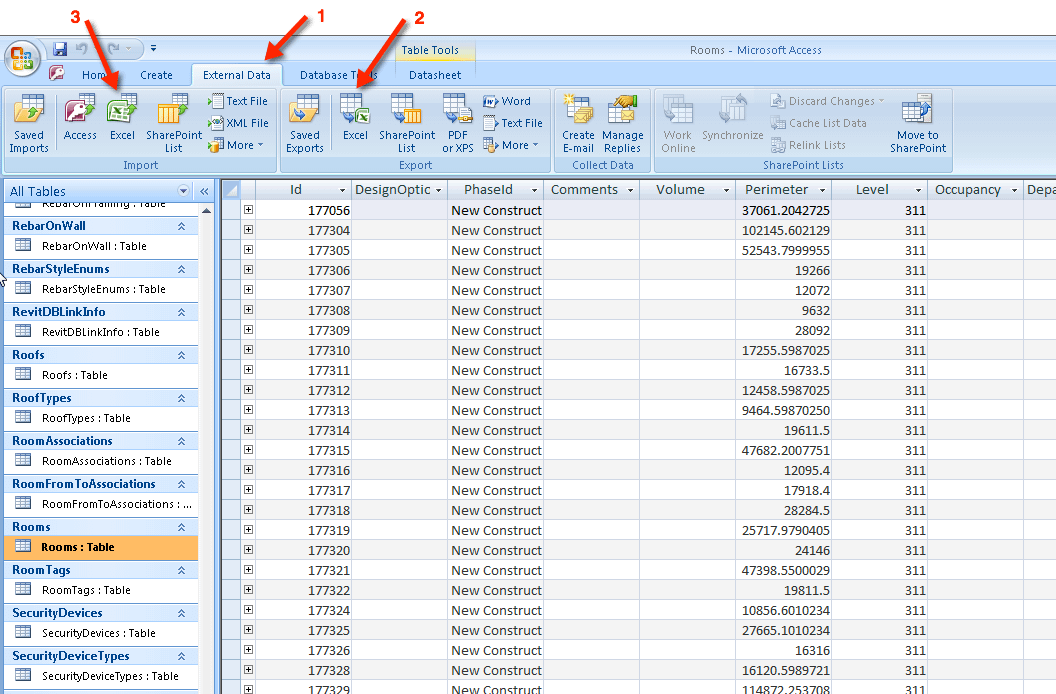Click the Work Online icon
Screen dimensions: 1056x694
coord(678,109)
